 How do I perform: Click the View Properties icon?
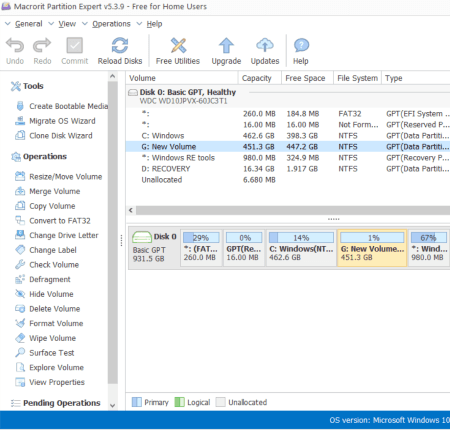click(x=20, y=382)
